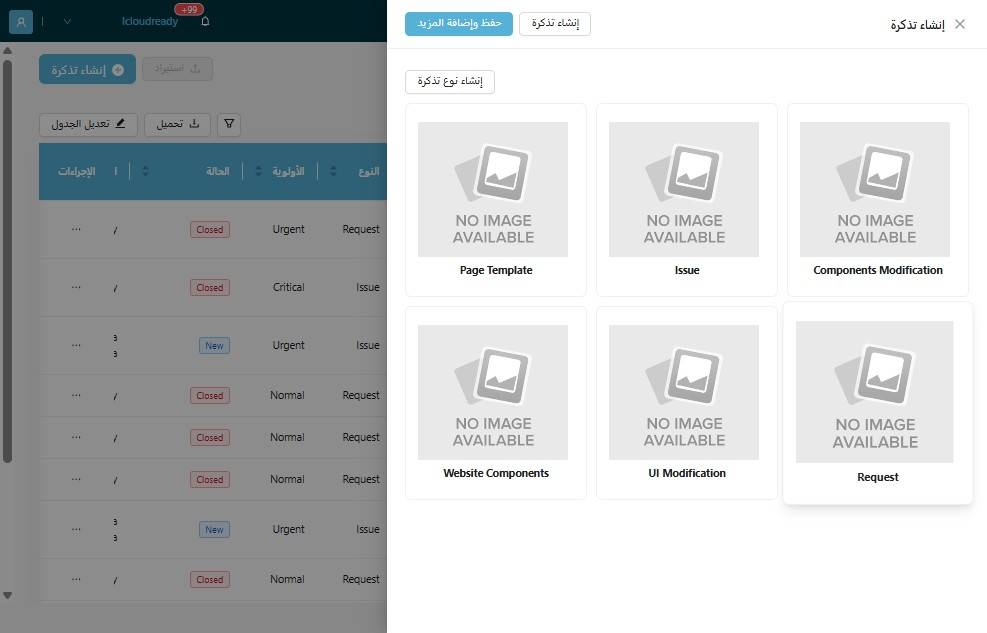The image size is (987, 633).
Task: Click the Critical priority cell
Action: pos(288,287)
